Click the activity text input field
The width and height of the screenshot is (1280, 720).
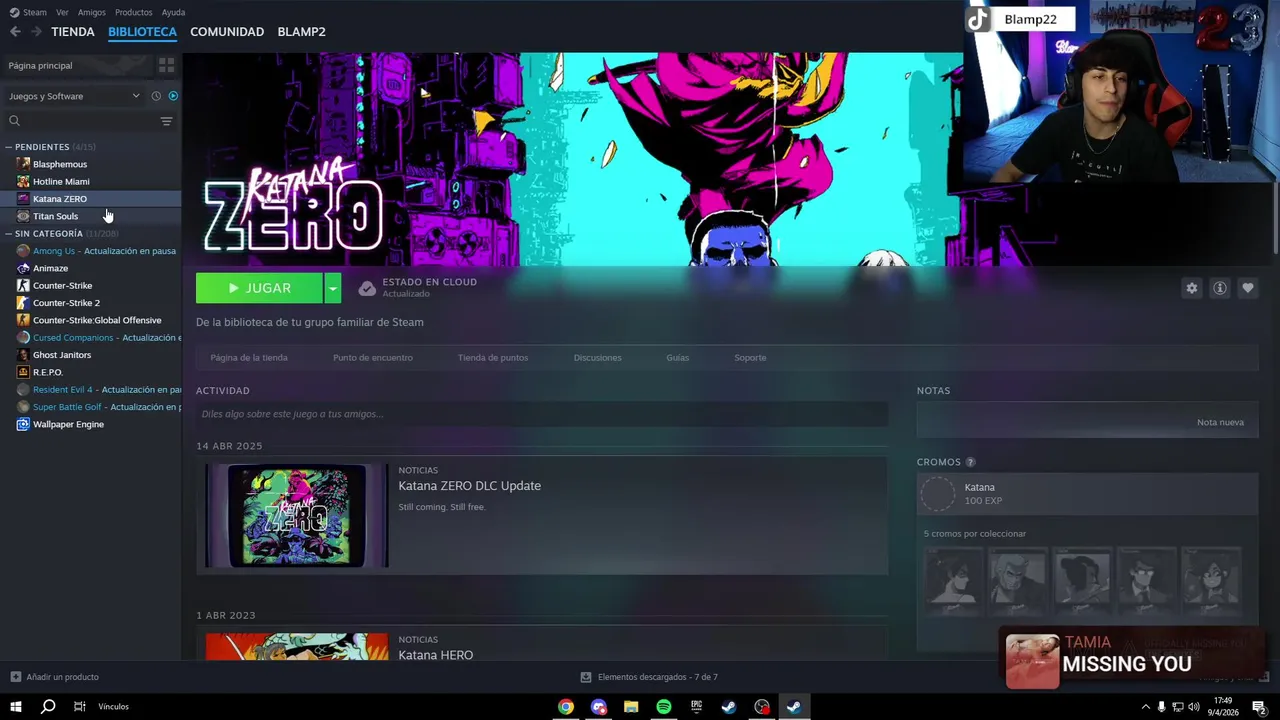coord(542,414)
